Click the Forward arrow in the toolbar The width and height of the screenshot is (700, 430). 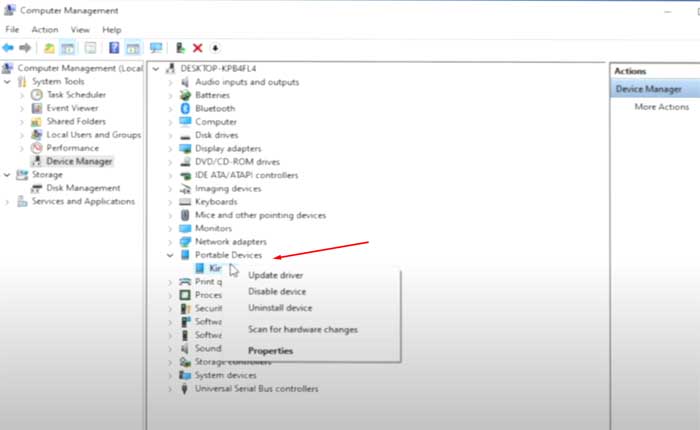tap(24, 47)
